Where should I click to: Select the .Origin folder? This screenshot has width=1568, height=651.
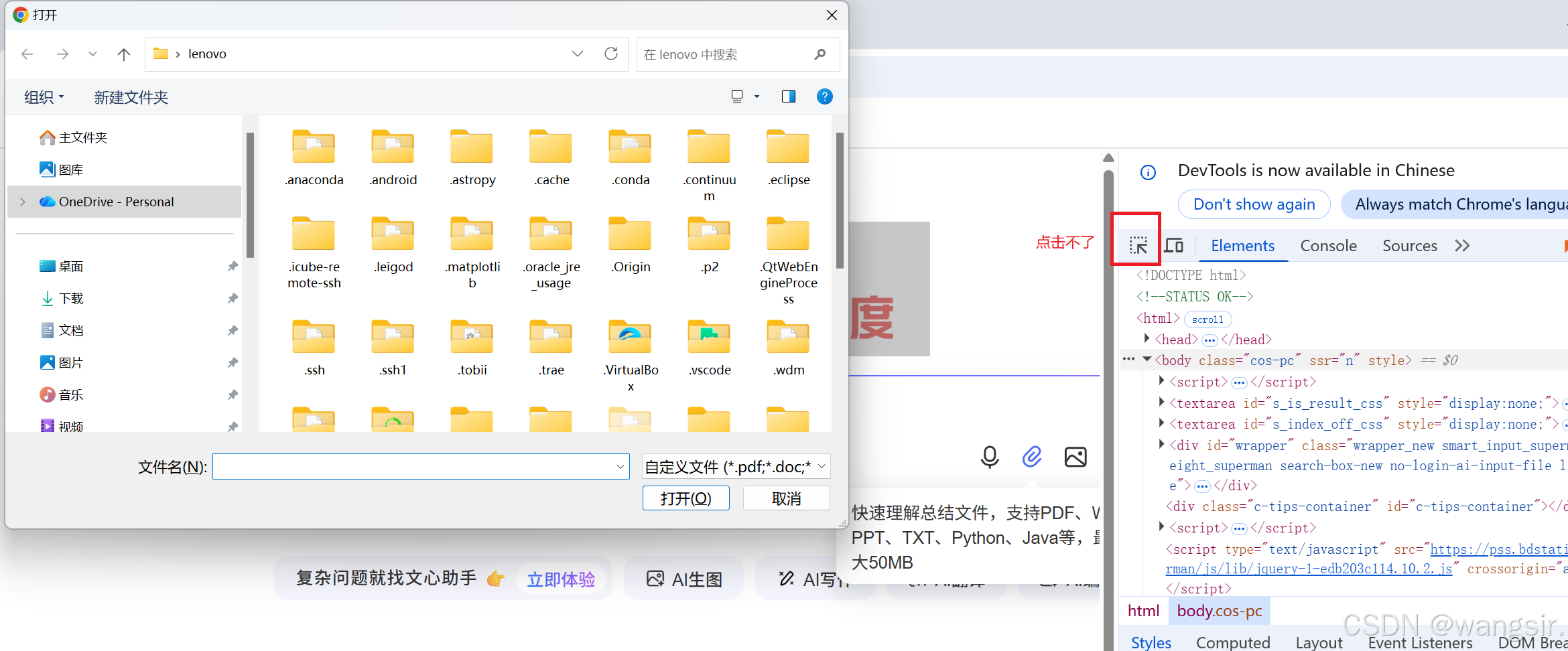tap(631, 245)
